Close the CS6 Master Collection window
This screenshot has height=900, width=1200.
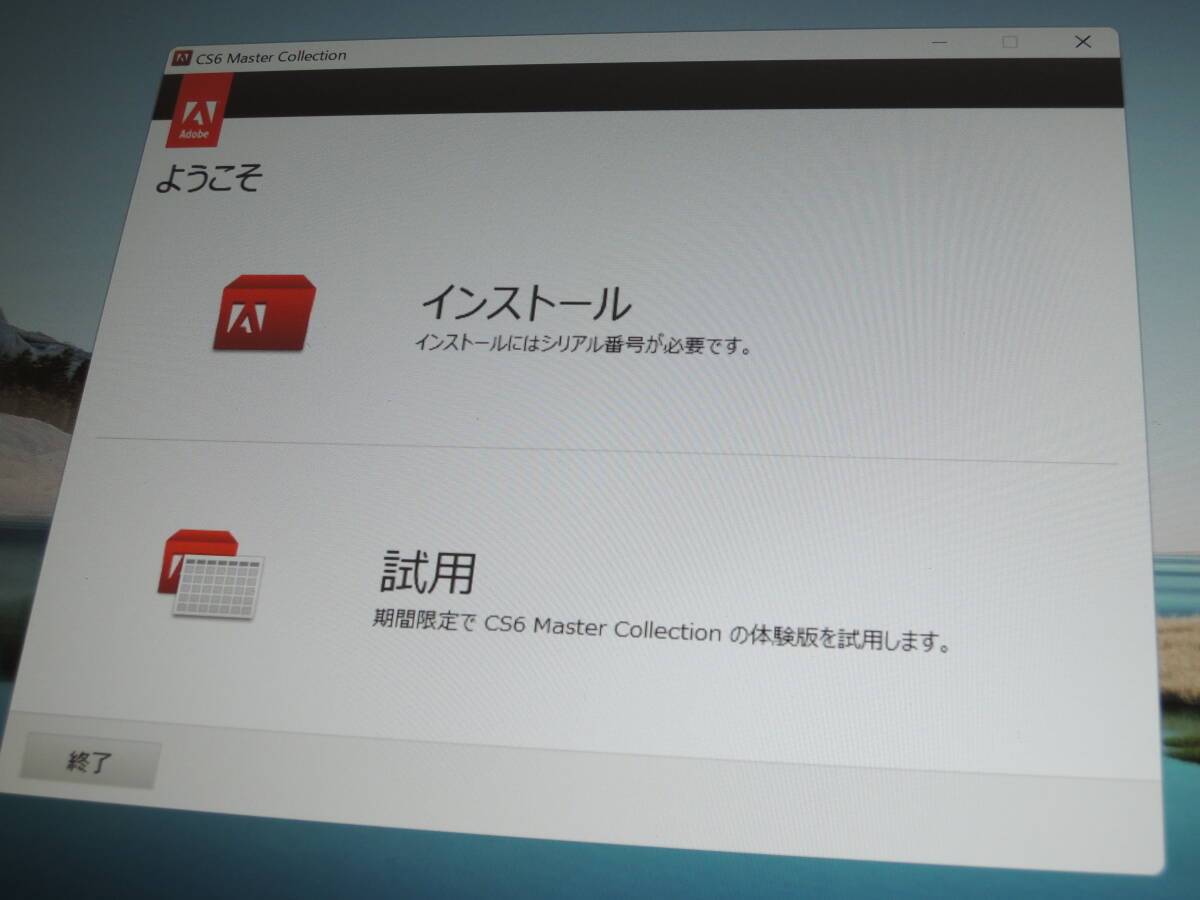(x=1083, y=42)
